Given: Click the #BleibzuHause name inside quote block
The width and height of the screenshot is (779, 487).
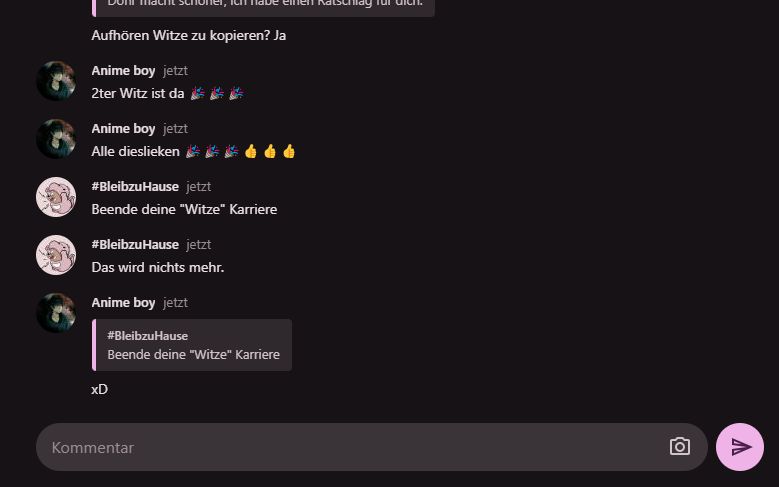Looking at the screenshot, I should point(148,336).
